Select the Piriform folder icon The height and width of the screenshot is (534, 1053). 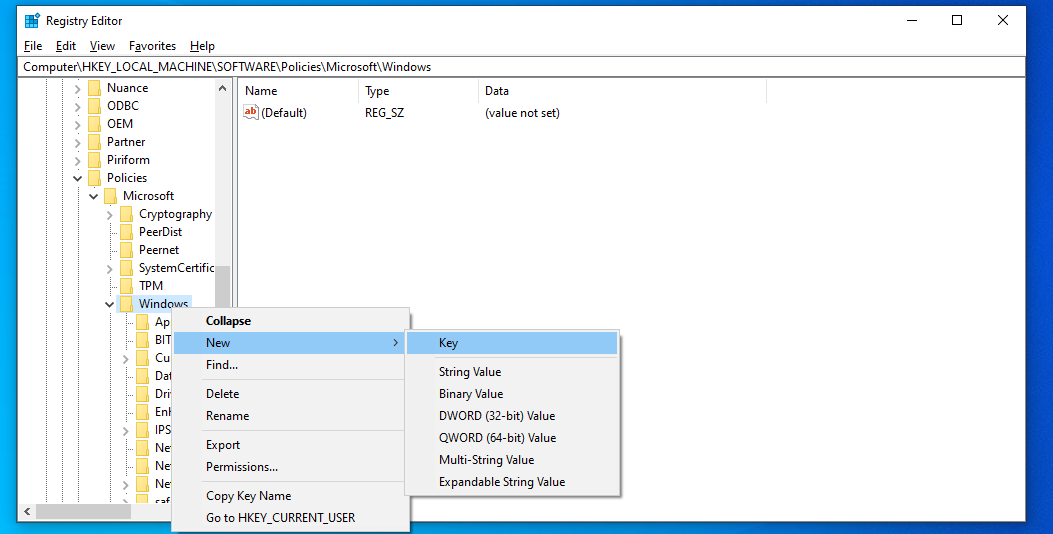tap(94, 160)
